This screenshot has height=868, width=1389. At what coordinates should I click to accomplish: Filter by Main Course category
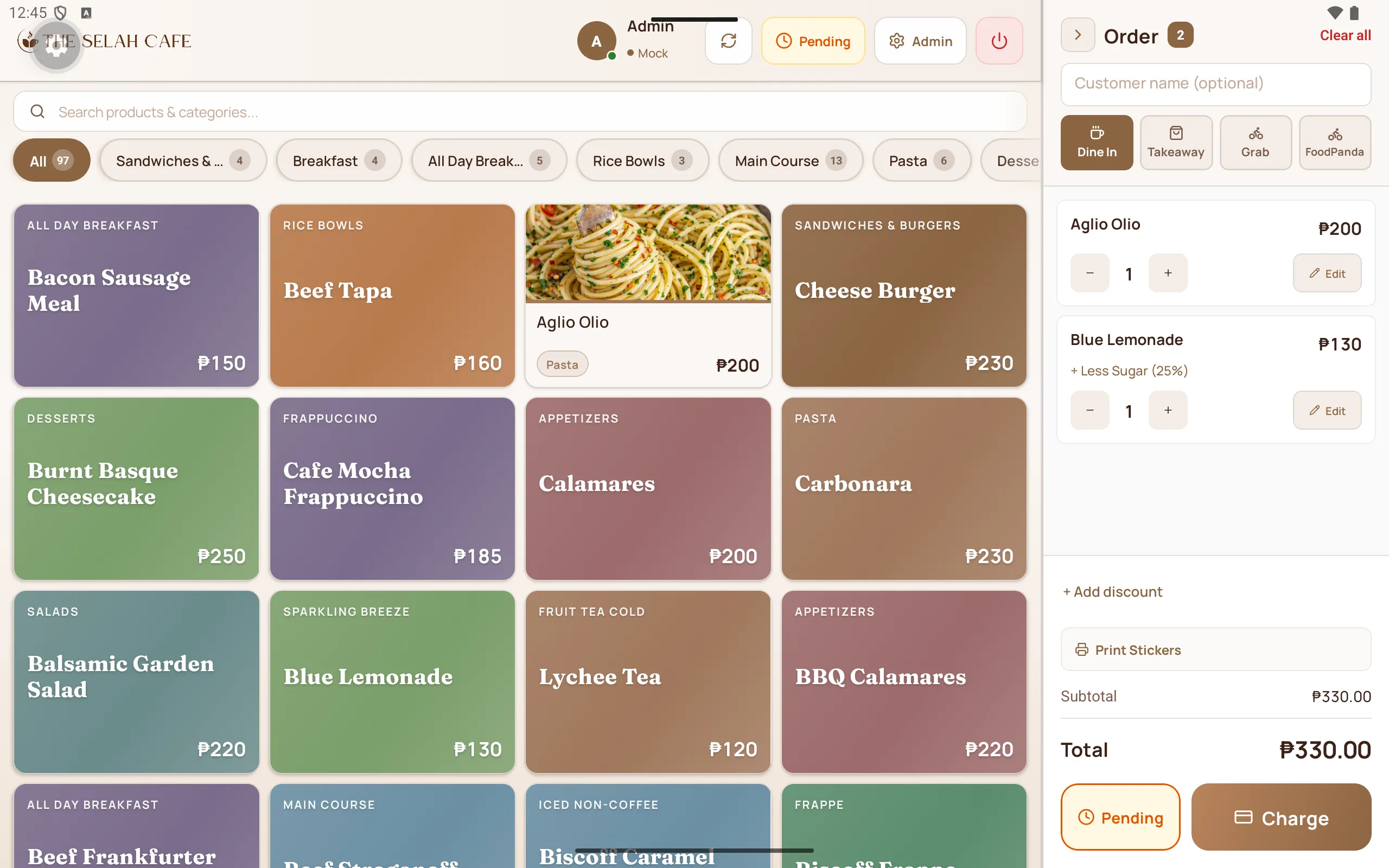click(x=791, y=160)
